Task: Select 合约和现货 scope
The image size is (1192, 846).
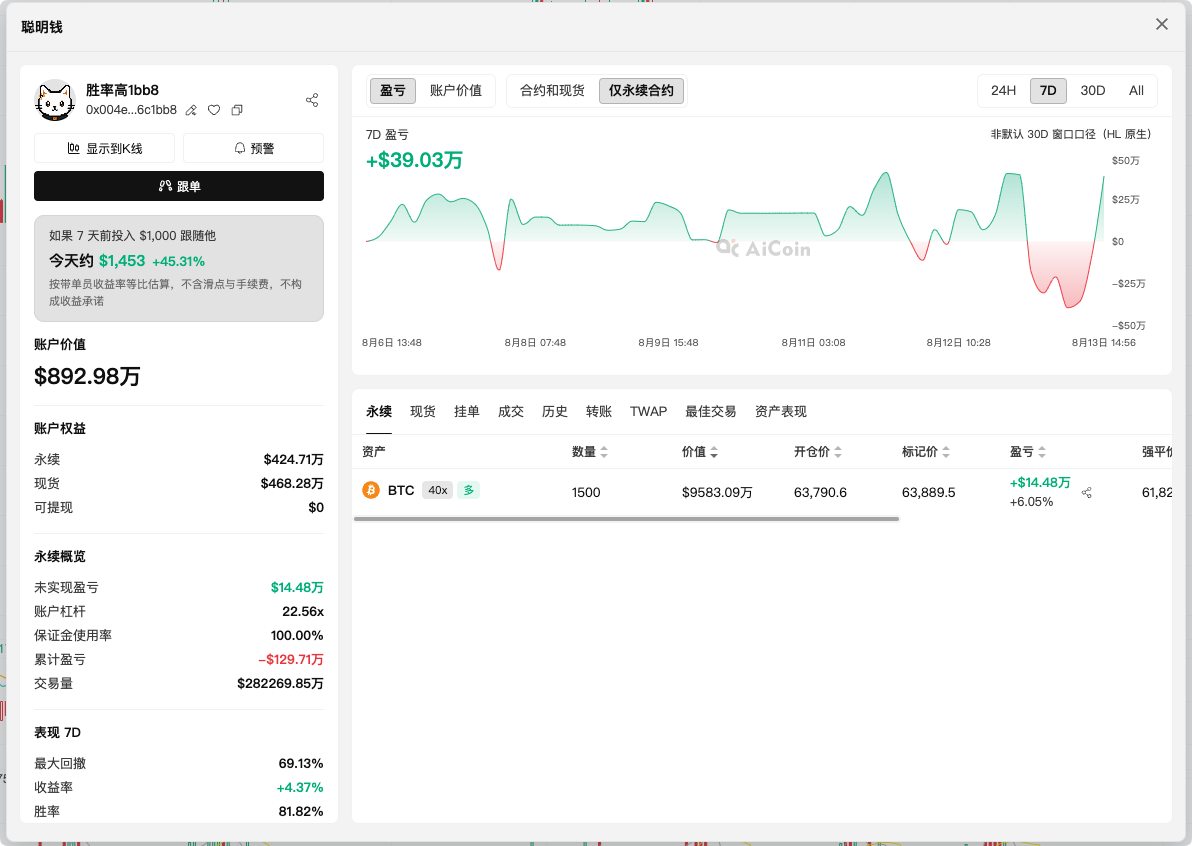Action: [553, 90]
